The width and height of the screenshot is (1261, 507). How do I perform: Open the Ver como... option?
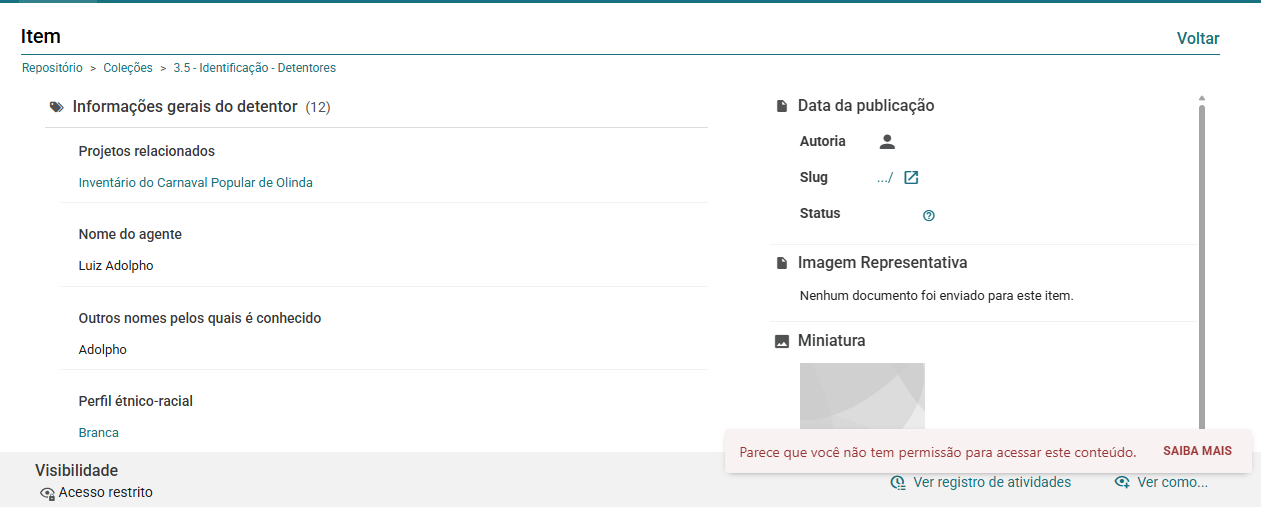click(x=1172, y=482)
